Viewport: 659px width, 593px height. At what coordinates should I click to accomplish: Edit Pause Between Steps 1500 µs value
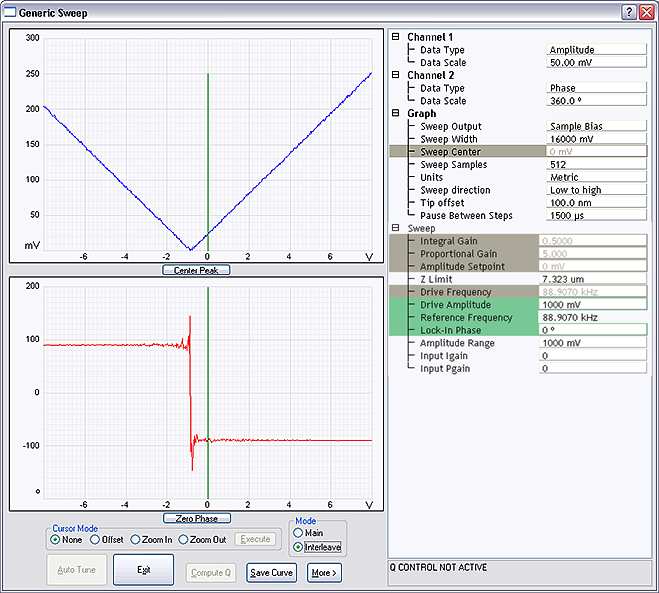coord(596,215)
